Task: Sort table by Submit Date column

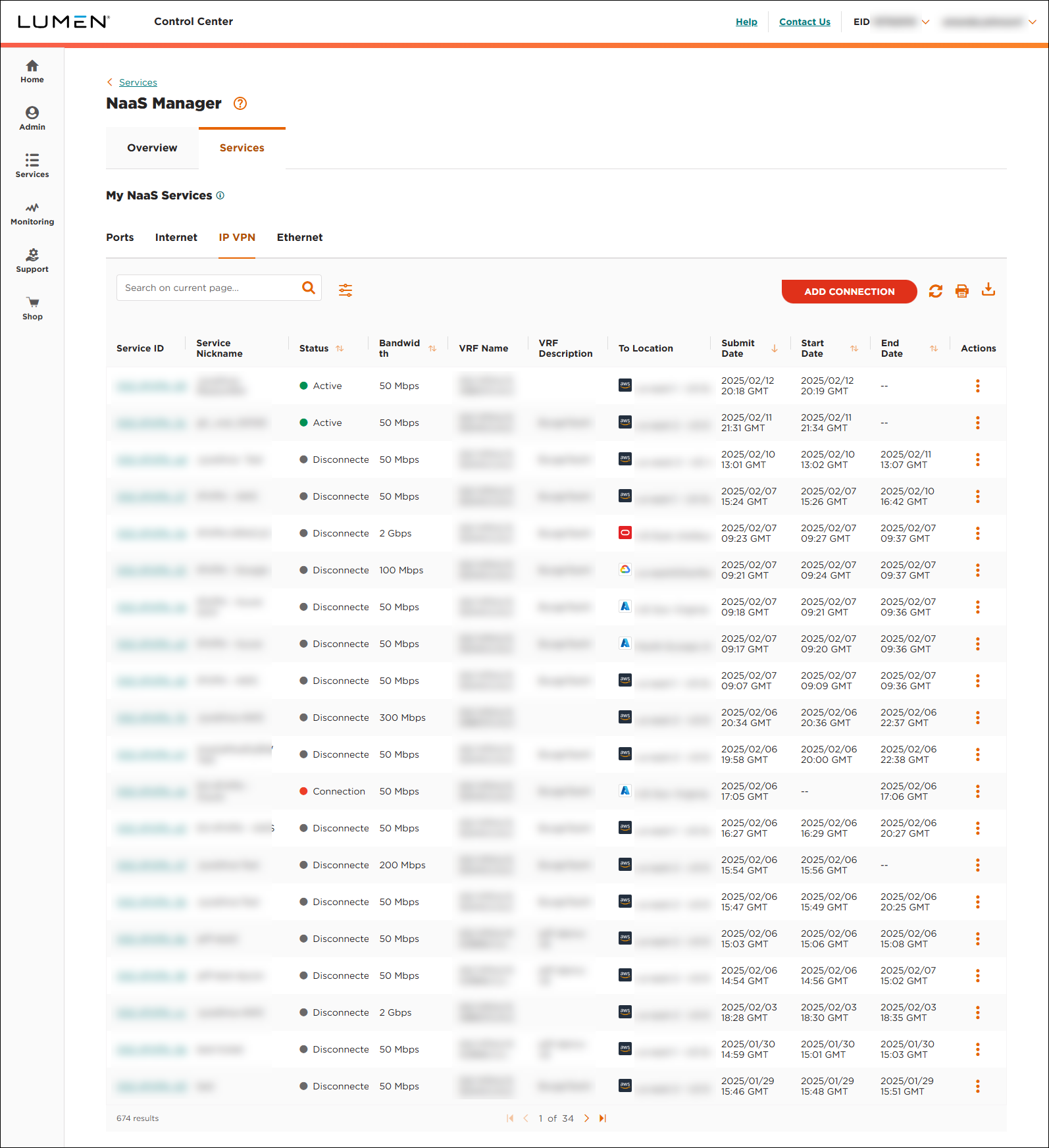Action: tap(775, 348)
